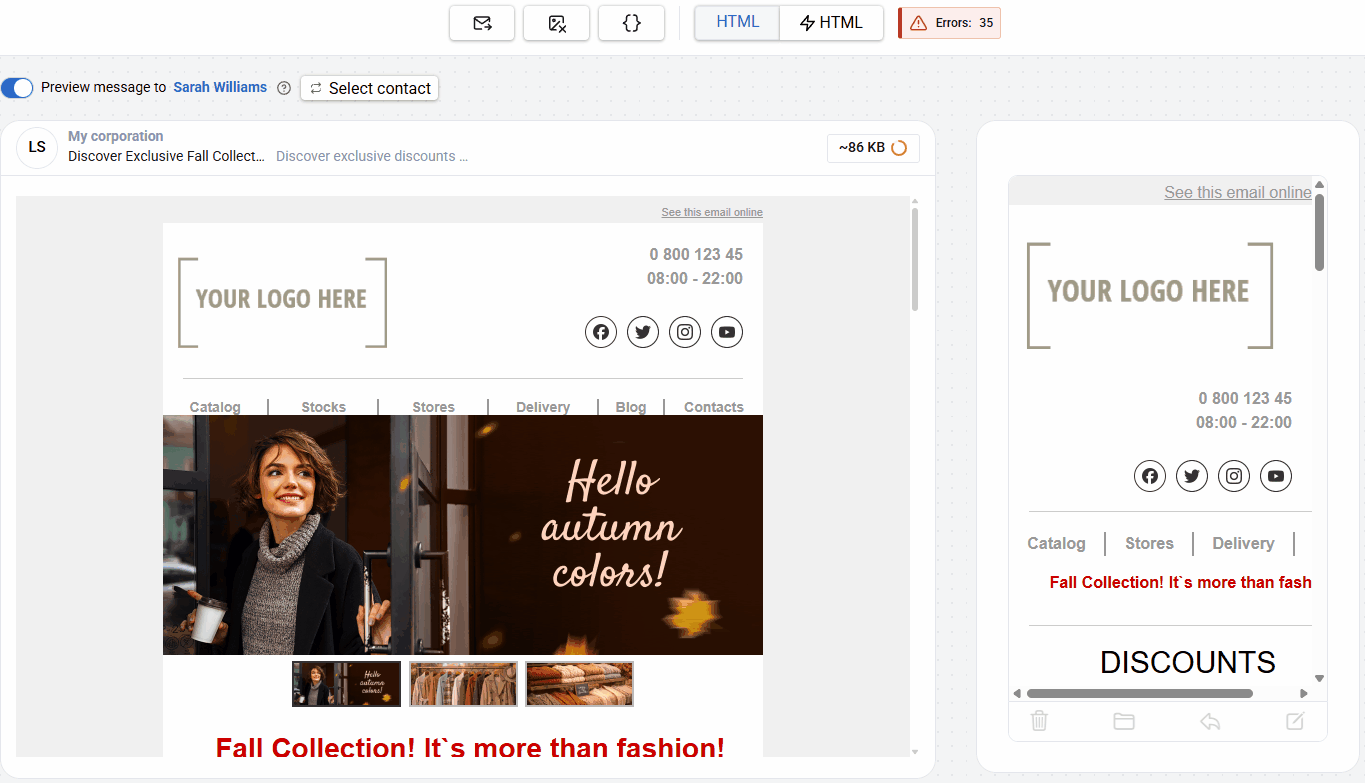Image resolution: width=1365 pixels, height=783 pixels.
Task: Click the YOUR LOGO HERE image in mobile preview
Action: [x=1150, y=295]
